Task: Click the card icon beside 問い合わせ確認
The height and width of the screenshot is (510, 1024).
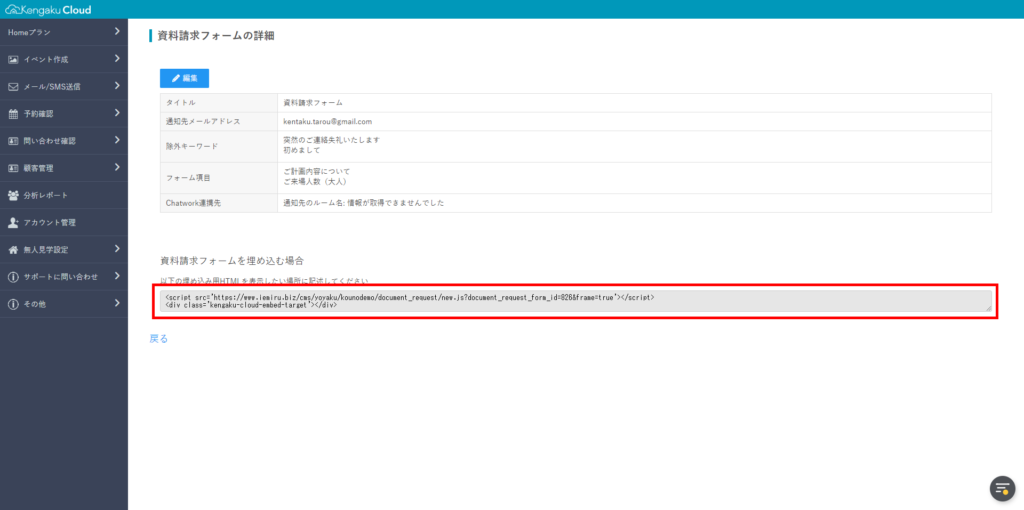Action: 13,140
